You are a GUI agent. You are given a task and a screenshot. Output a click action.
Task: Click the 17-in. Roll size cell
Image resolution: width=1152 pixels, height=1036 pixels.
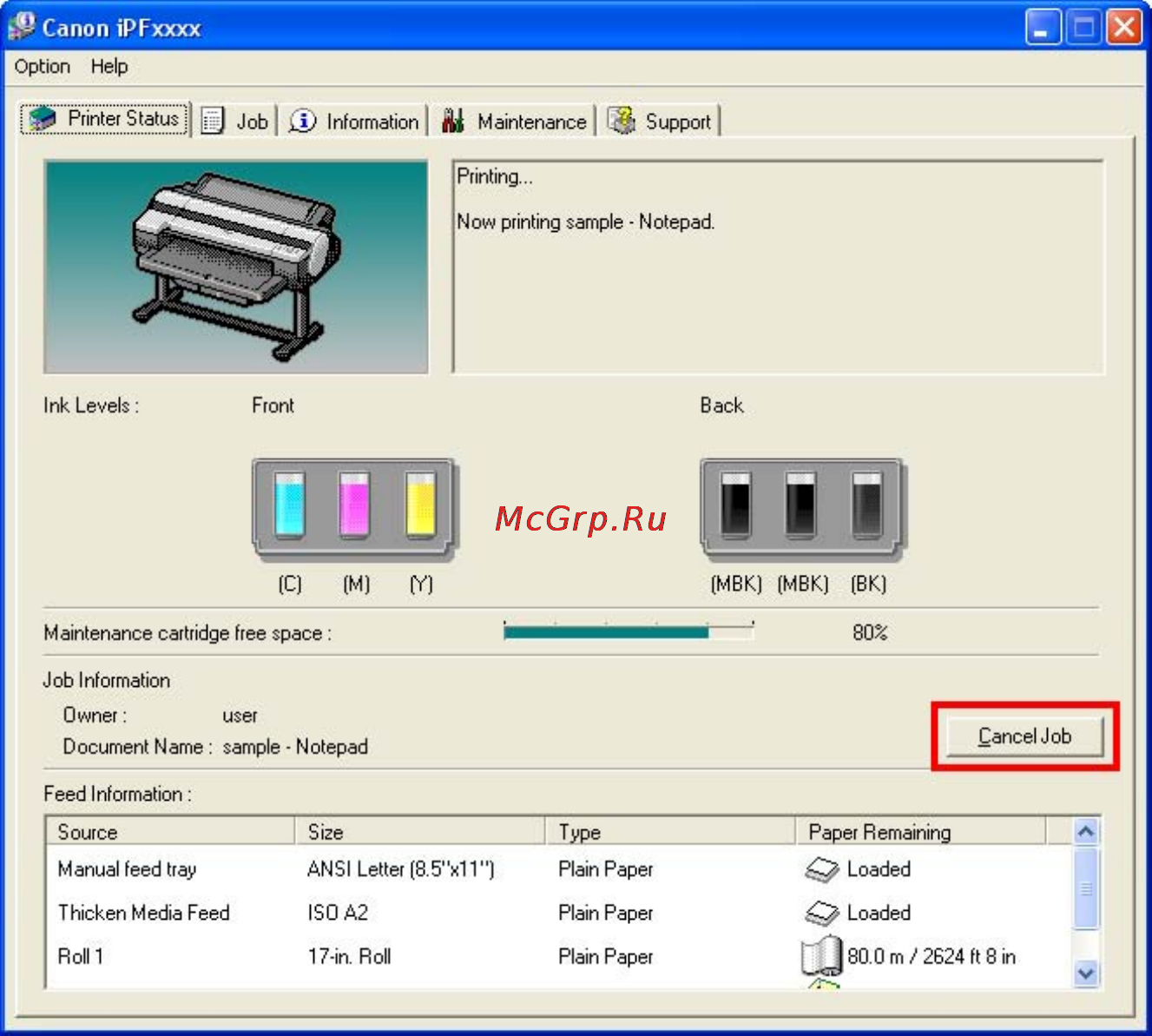[x=349, y=956]
